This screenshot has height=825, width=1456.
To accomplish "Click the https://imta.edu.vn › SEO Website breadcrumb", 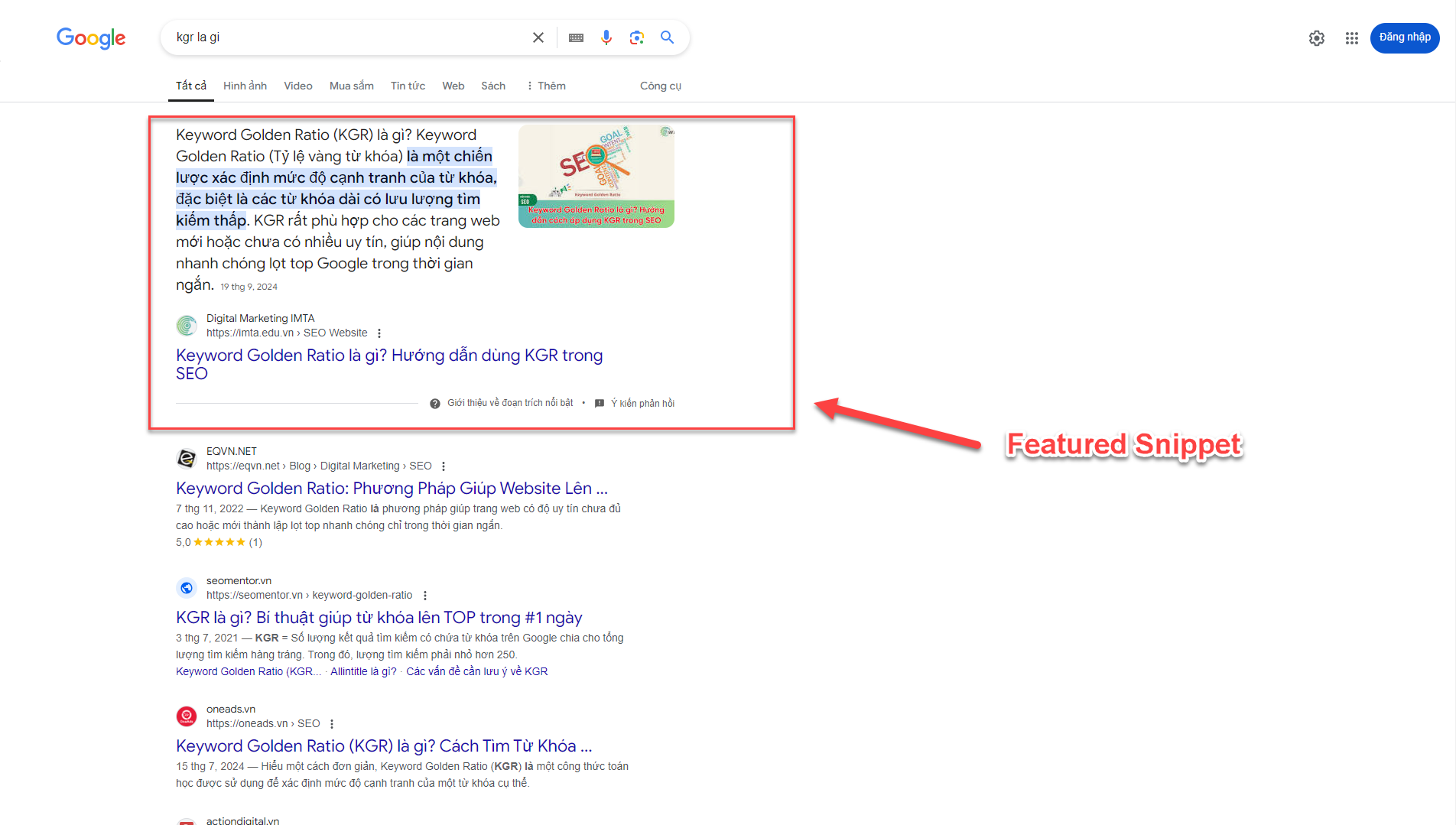I will [x=287, y=333].
